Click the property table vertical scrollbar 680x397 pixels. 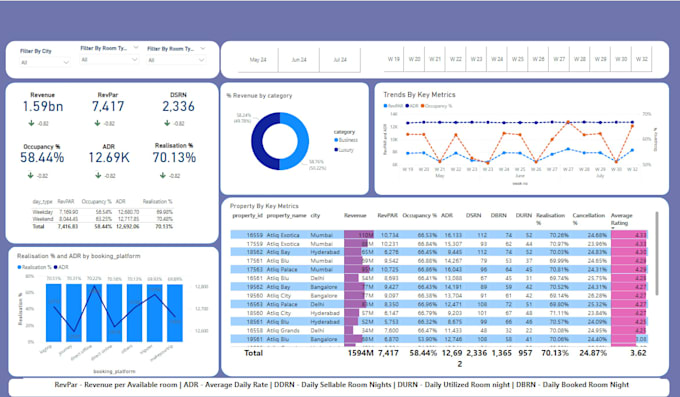coord(657,254)
